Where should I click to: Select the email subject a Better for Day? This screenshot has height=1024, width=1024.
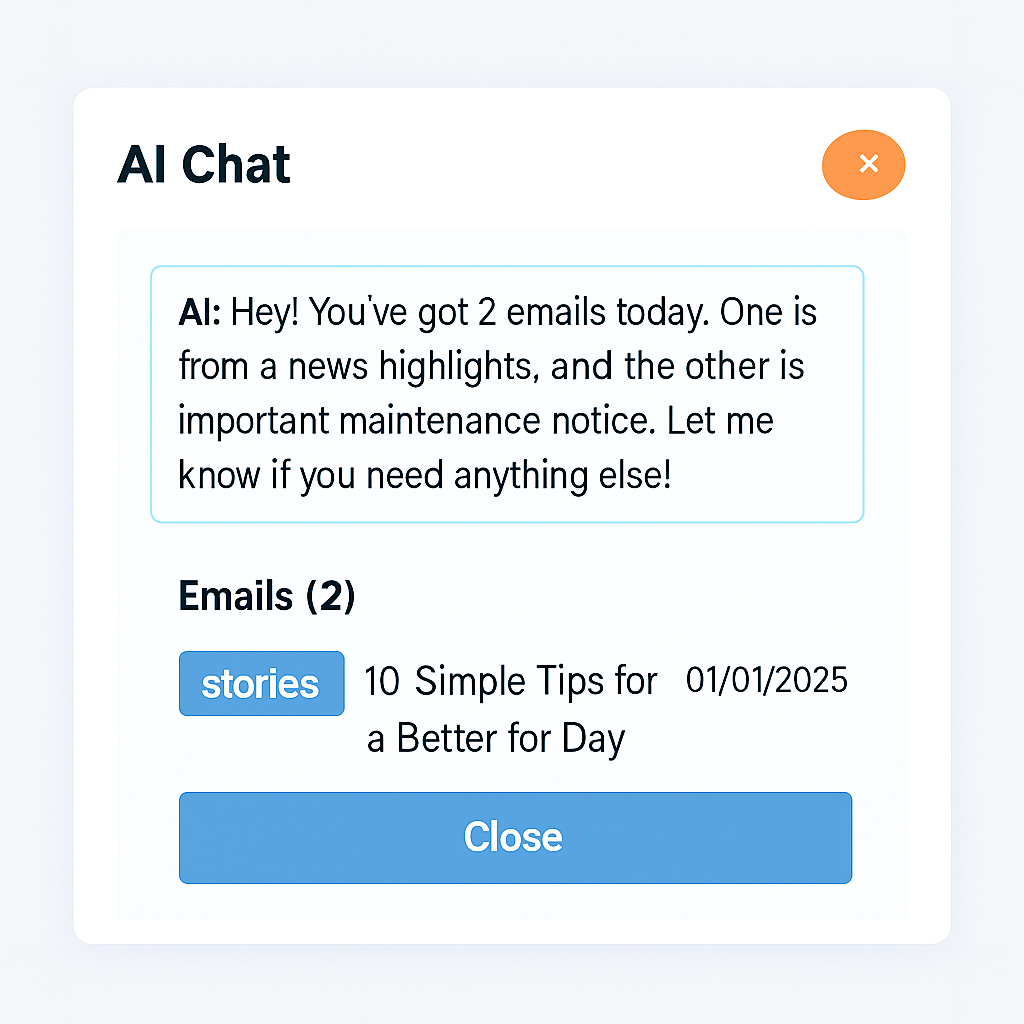tap(496, 738)
